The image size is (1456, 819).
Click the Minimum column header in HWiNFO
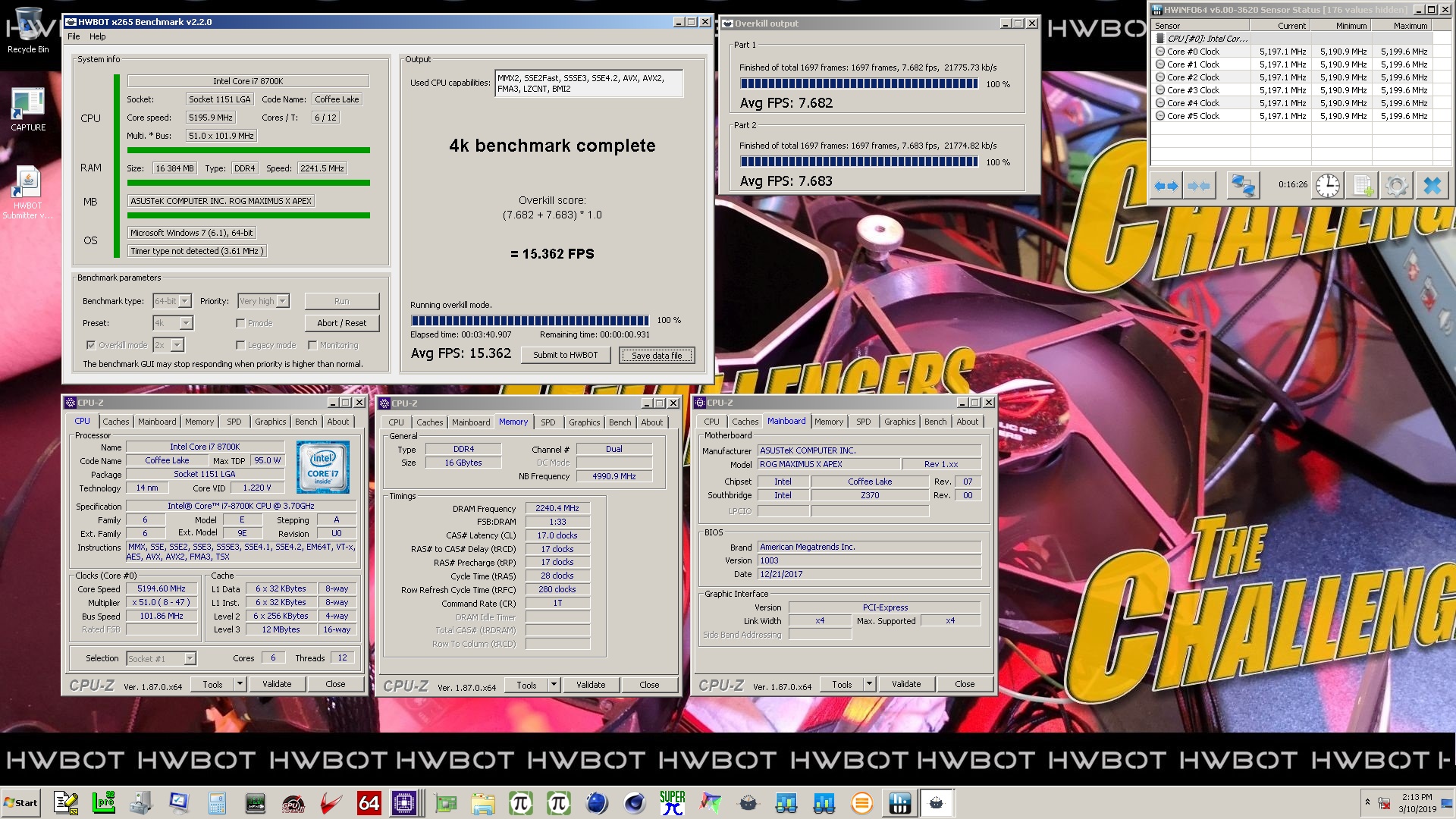pyautogui.click(x=1341, y=26)
